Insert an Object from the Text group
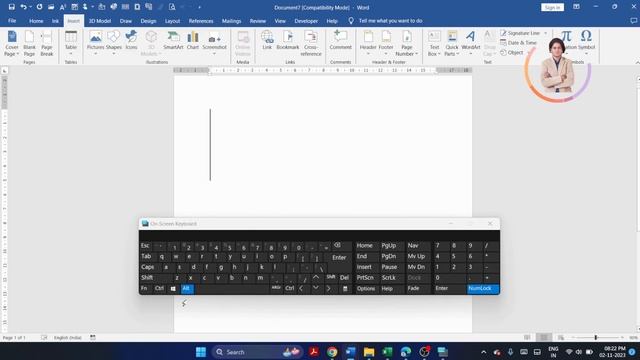The height and width of the screenshot is (360, 640). (x=512, y=52)
